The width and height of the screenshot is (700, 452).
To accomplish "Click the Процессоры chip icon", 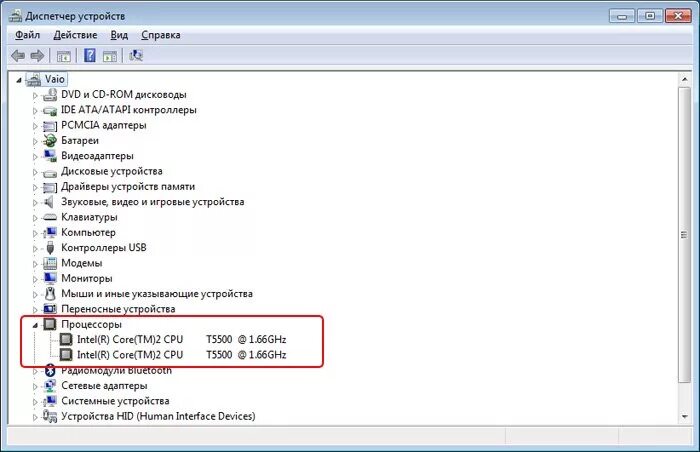I will click(50, 324).
